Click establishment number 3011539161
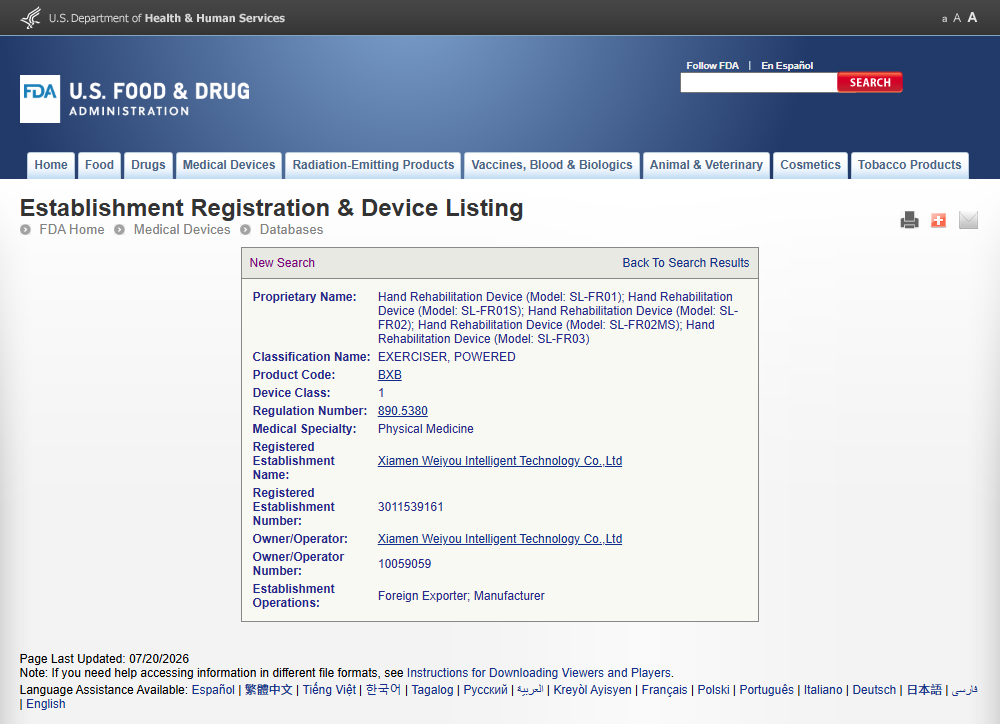Screen dimensions: 1000x724 [x=411, y=506]
